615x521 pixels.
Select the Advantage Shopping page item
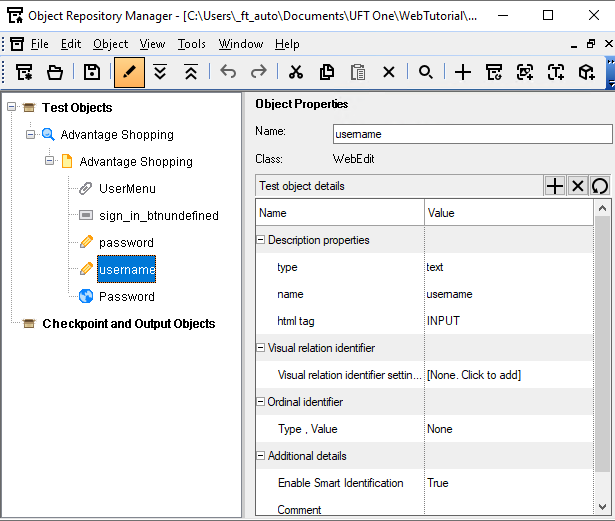point(136,162)
